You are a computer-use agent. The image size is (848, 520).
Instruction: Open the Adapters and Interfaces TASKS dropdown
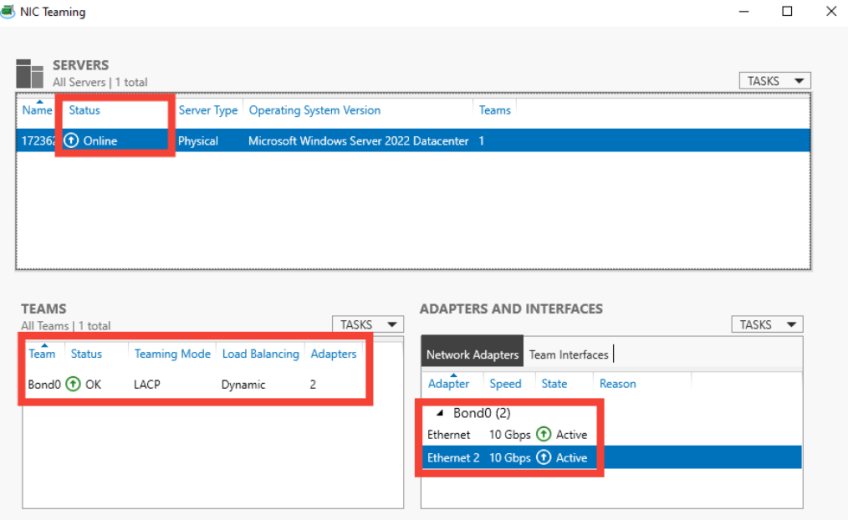[x=767, y=324]
